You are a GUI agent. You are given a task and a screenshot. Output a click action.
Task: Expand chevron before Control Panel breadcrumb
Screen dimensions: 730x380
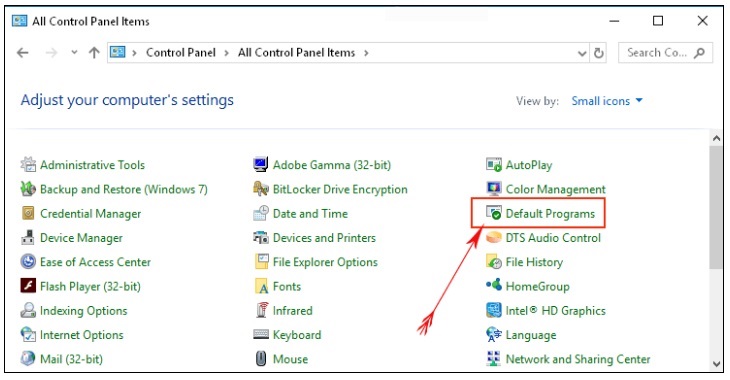135,53
